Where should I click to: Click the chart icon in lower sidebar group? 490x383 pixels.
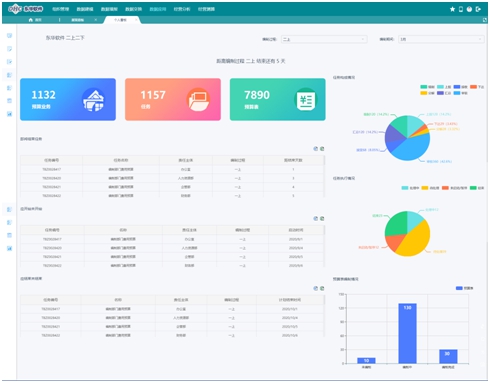pyautogui.click(x=9, y=248)
